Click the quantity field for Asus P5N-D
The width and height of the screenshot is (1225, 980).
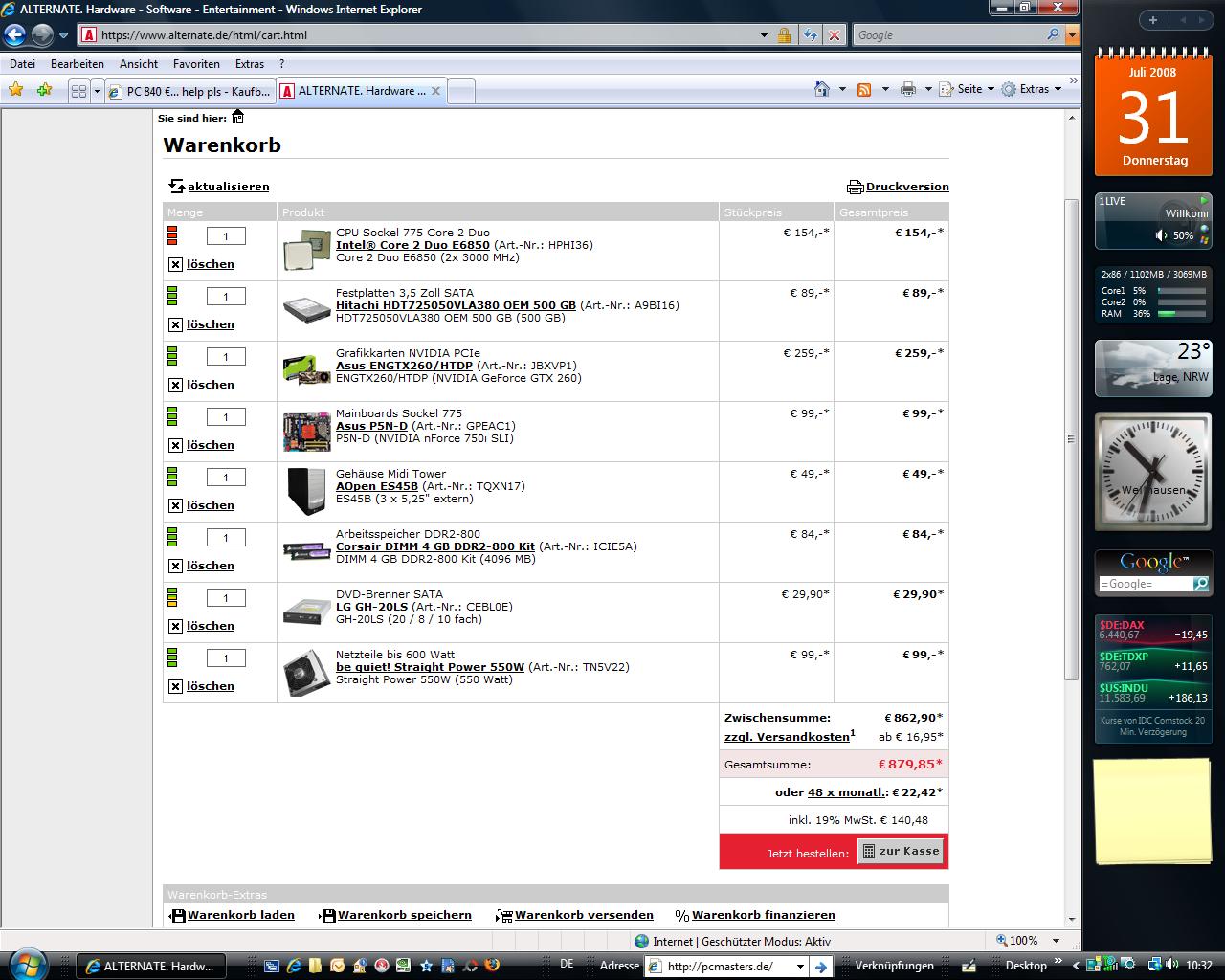226,417
